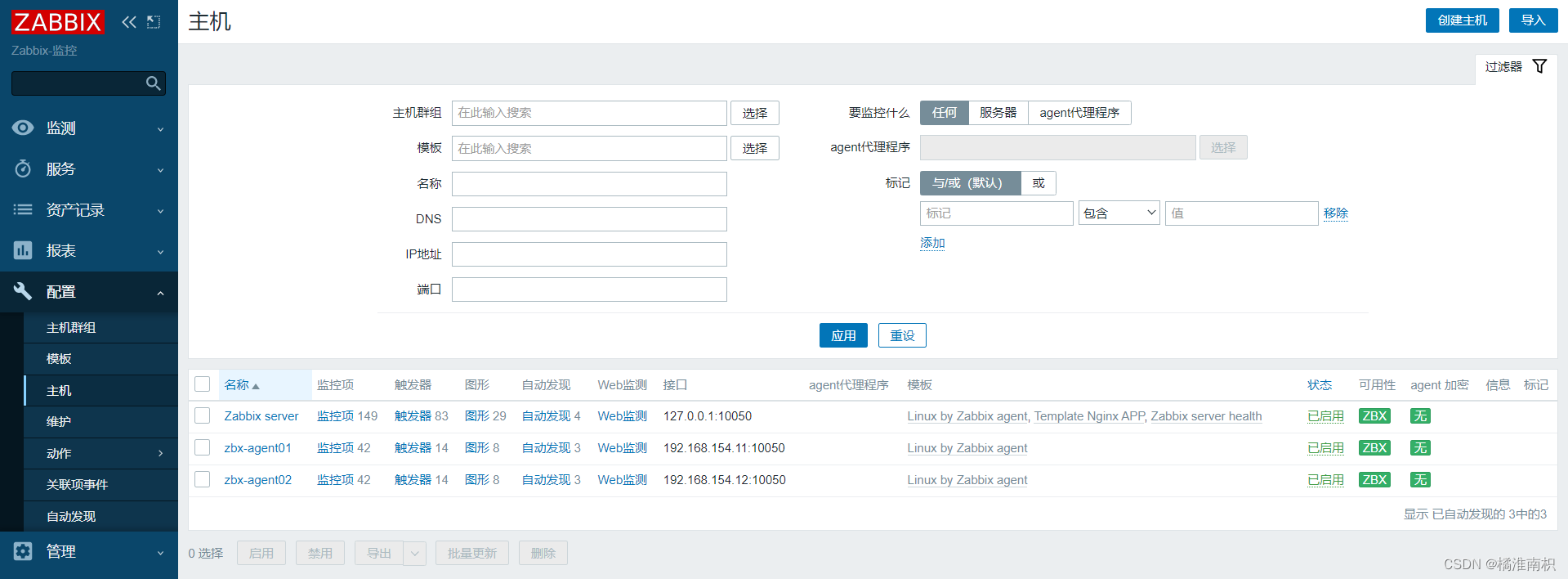Viewport: 1568px width, 579px height.
Task: Focus the 主机群组 search field
Action: (x=589, y=113)
